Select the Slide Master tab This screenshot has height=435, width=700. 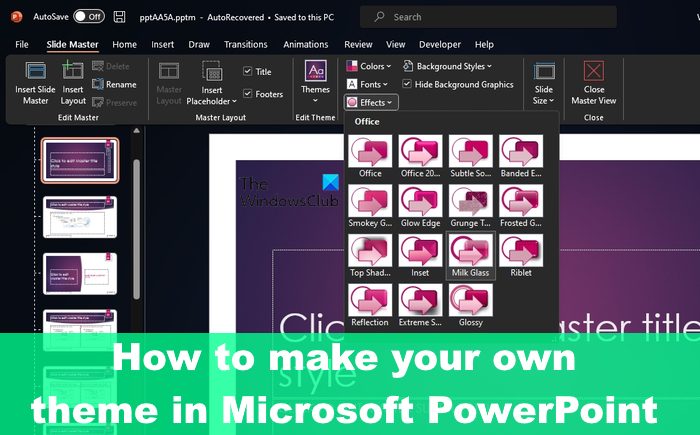[72, 44]
